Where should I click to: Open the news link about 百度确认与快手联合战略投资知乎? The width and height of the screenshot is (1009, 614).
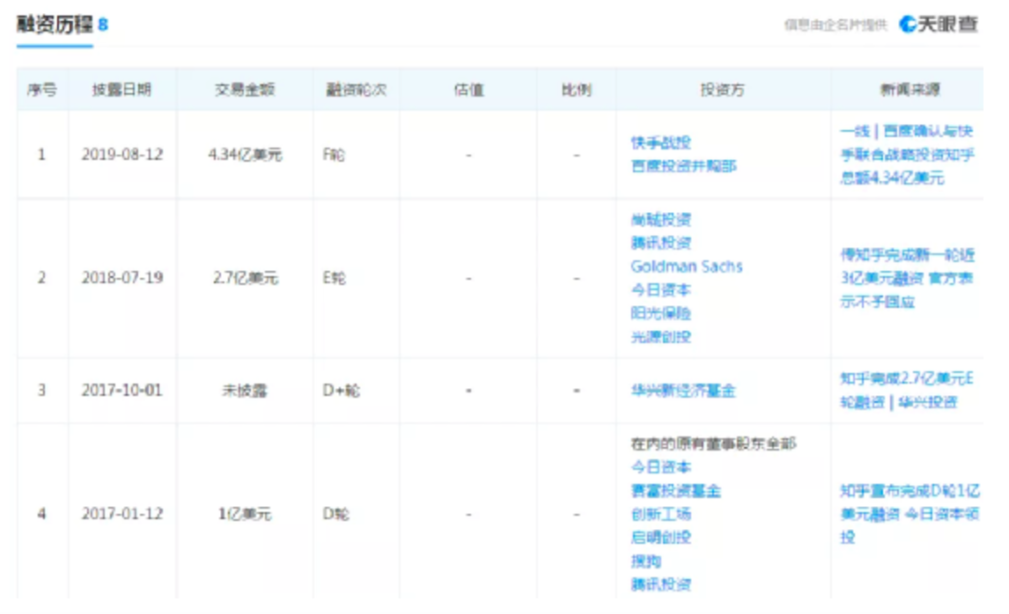coord(907,154)
